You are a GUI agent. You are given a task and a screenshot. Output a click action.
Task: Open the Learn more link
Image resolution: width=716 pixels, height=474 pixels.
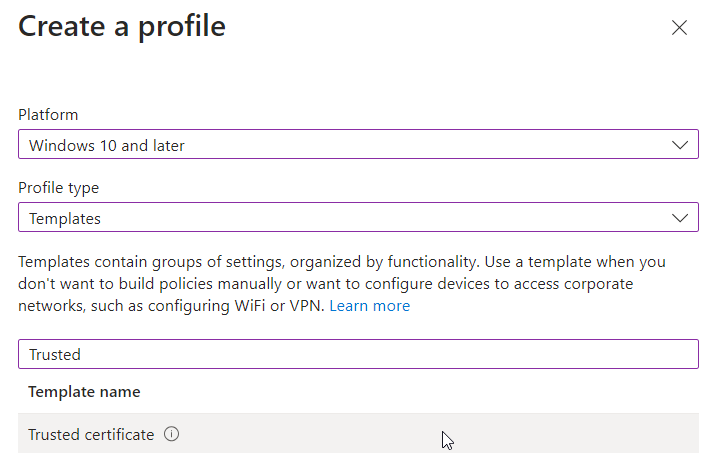(370, 306)
